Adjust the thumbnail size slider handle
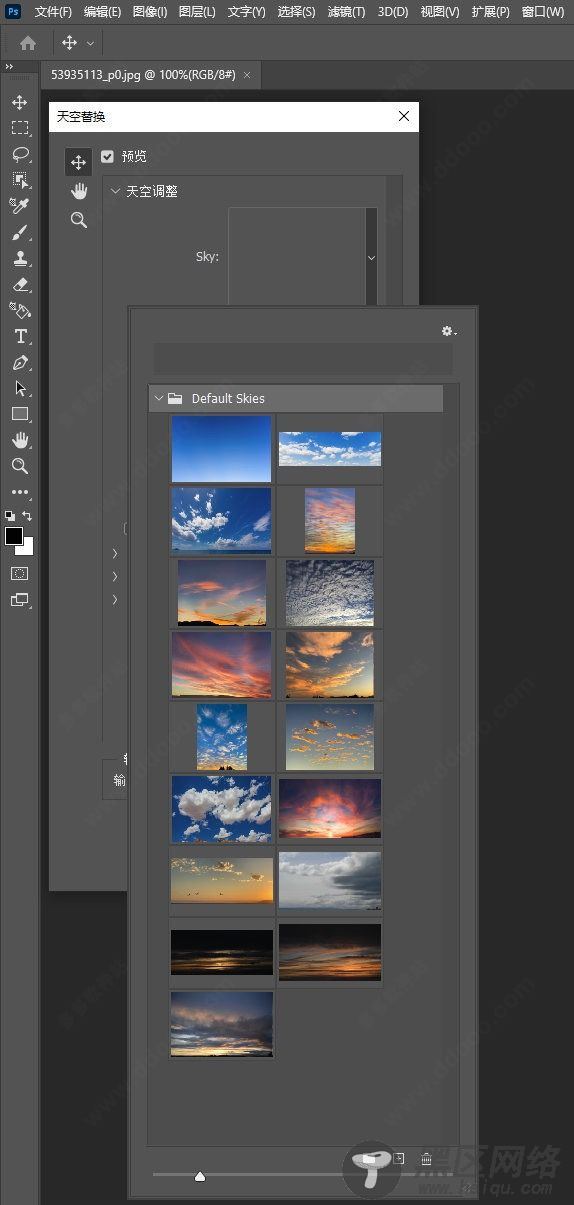 tap(200, 1176)
